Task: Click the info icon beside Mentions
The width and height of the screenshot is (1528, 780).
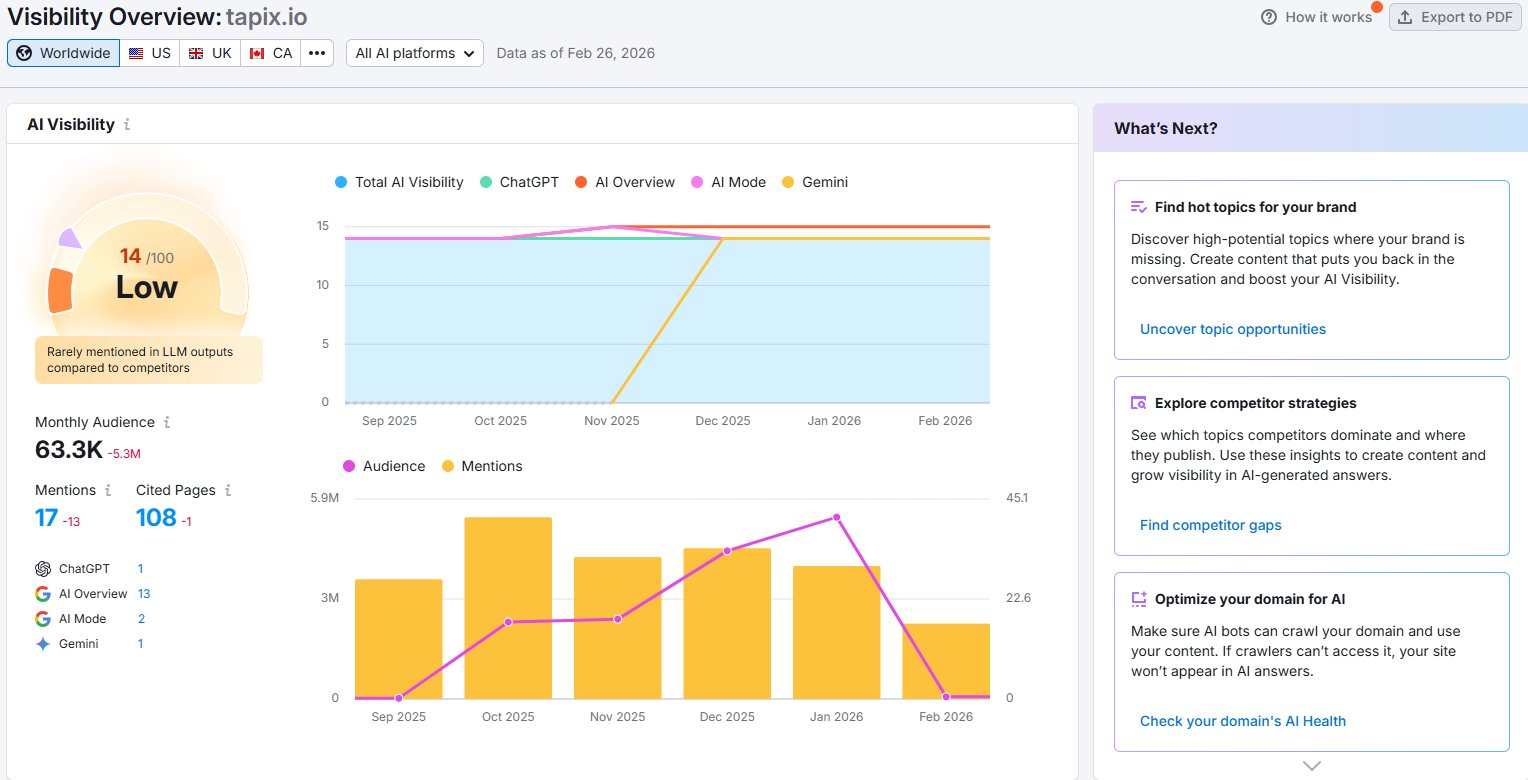Action: click(108, 490)
